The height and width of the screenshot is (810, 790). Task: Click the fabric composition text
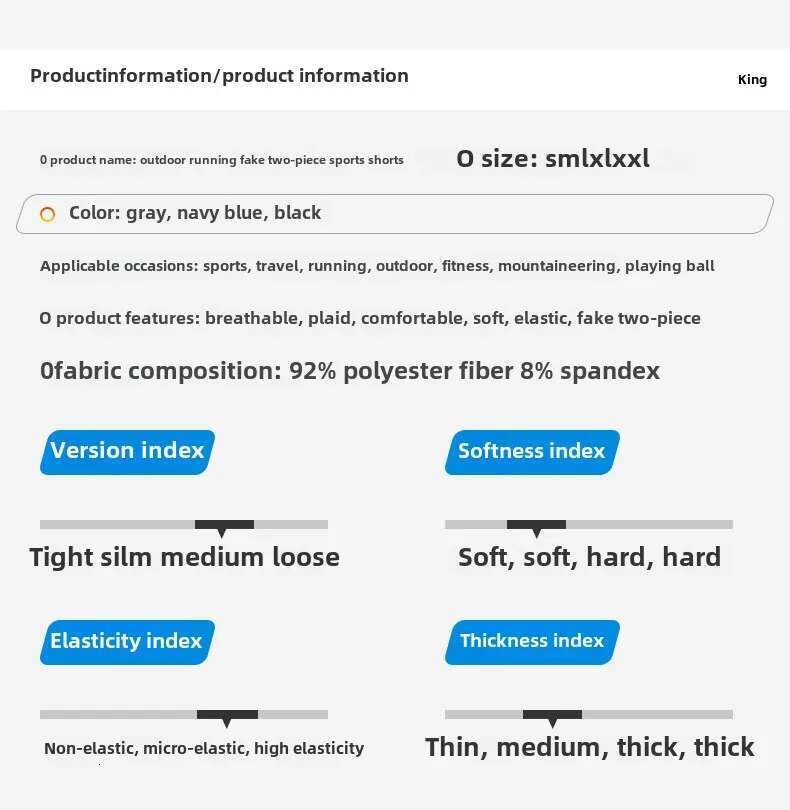point(350,371)
